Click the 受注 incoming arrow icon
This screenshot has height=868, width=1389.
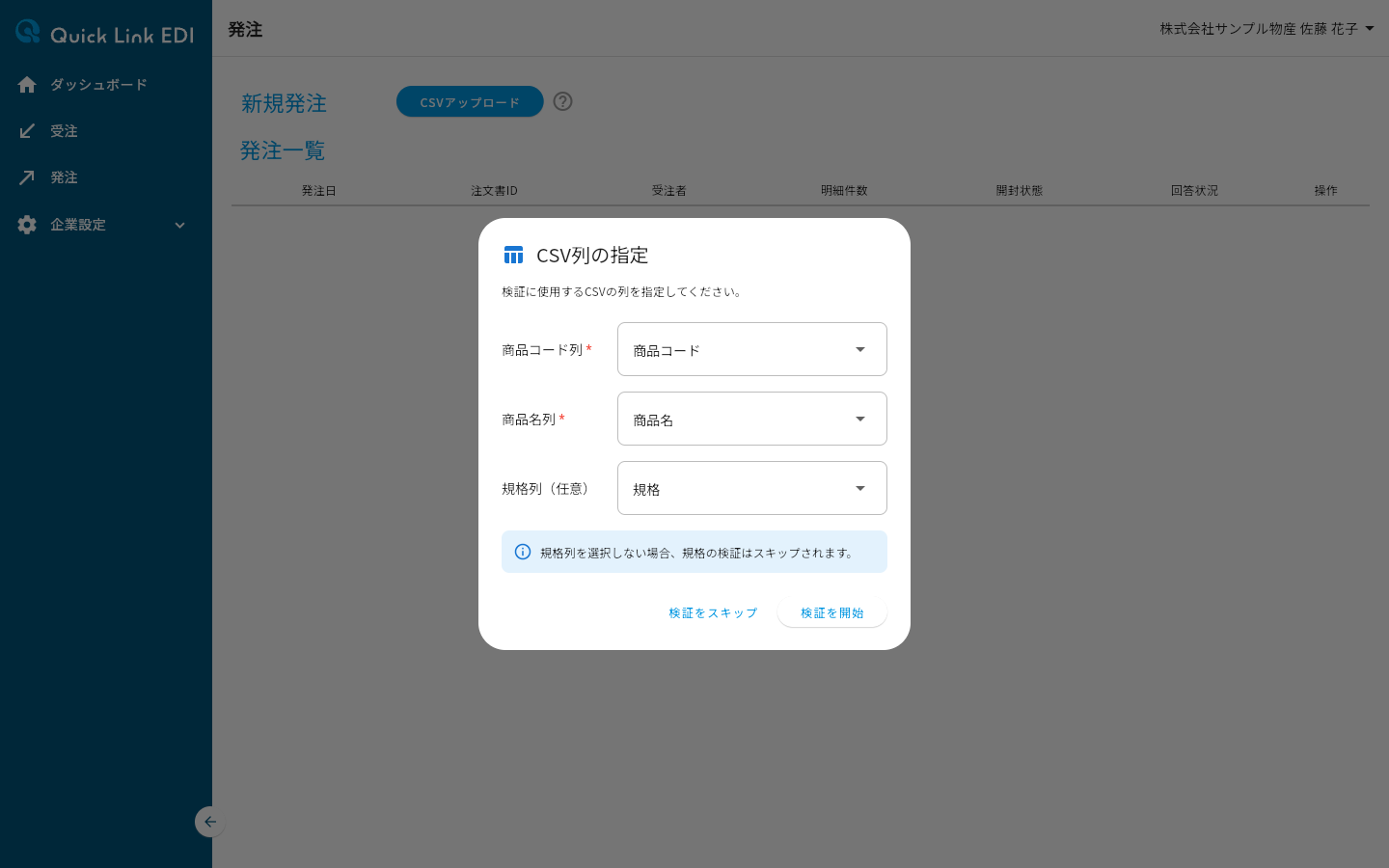coord(27,131)
